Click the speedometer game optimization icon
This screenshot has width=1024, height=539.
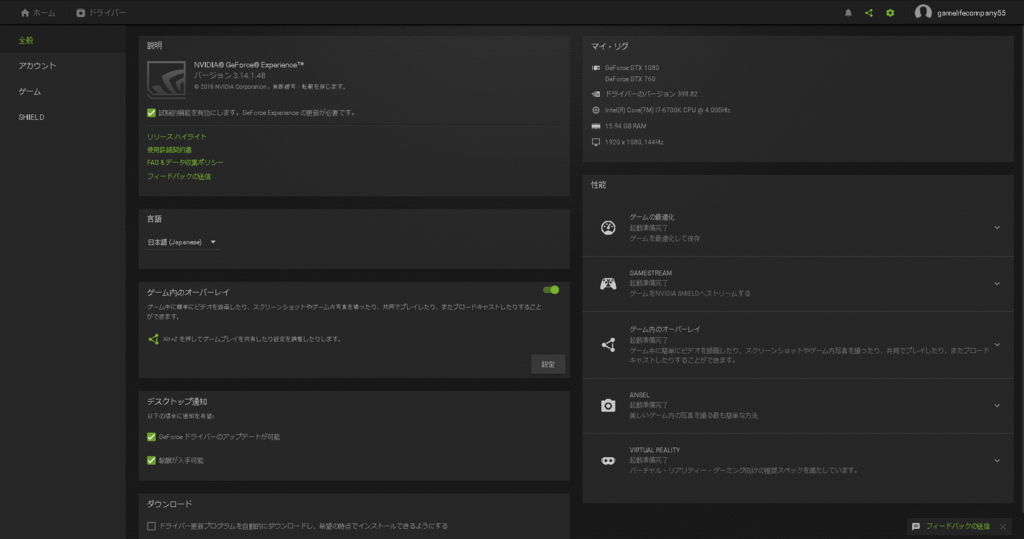point(608,227)
